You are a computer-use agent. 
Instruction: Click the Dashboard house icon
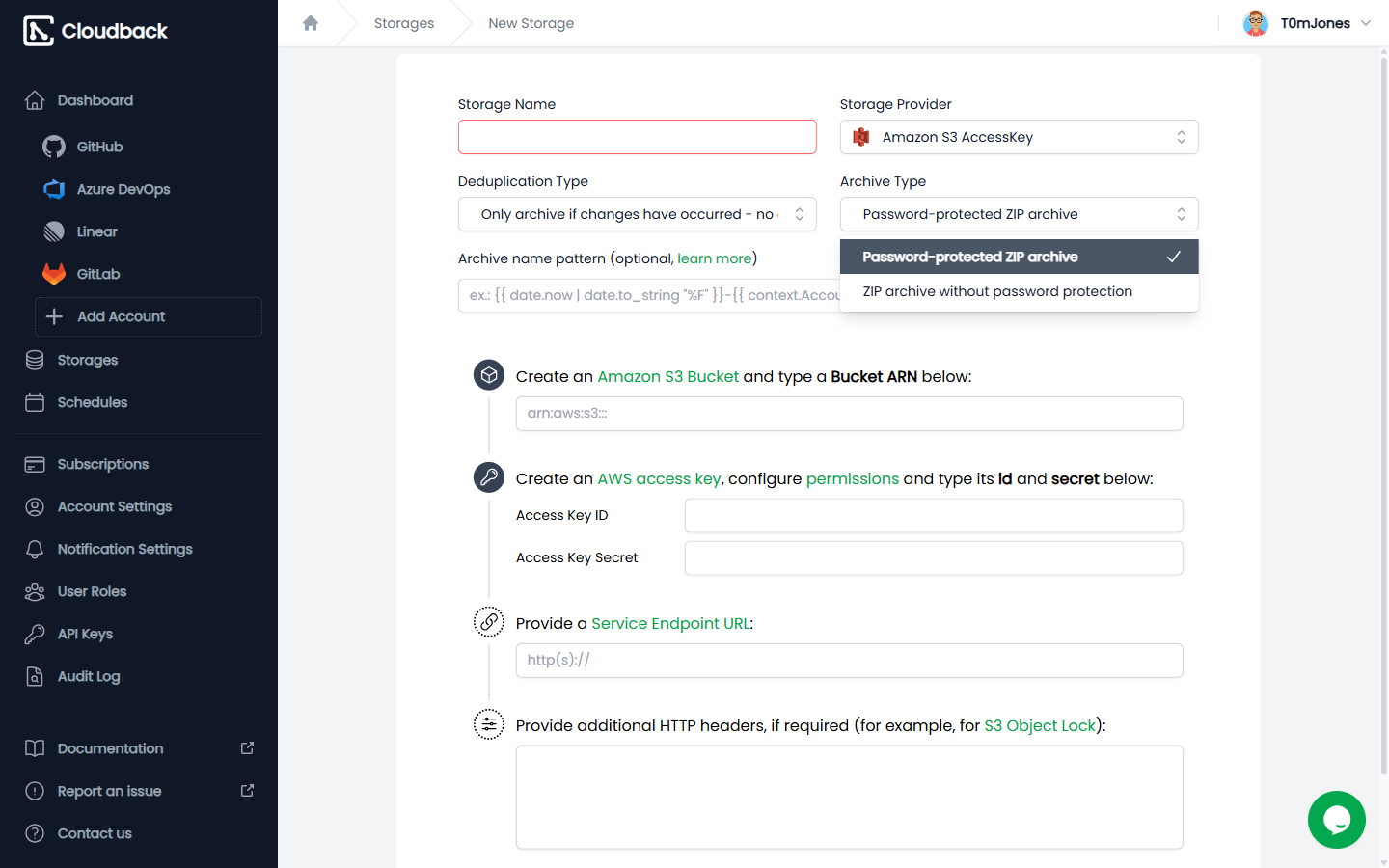coord(35,100)
